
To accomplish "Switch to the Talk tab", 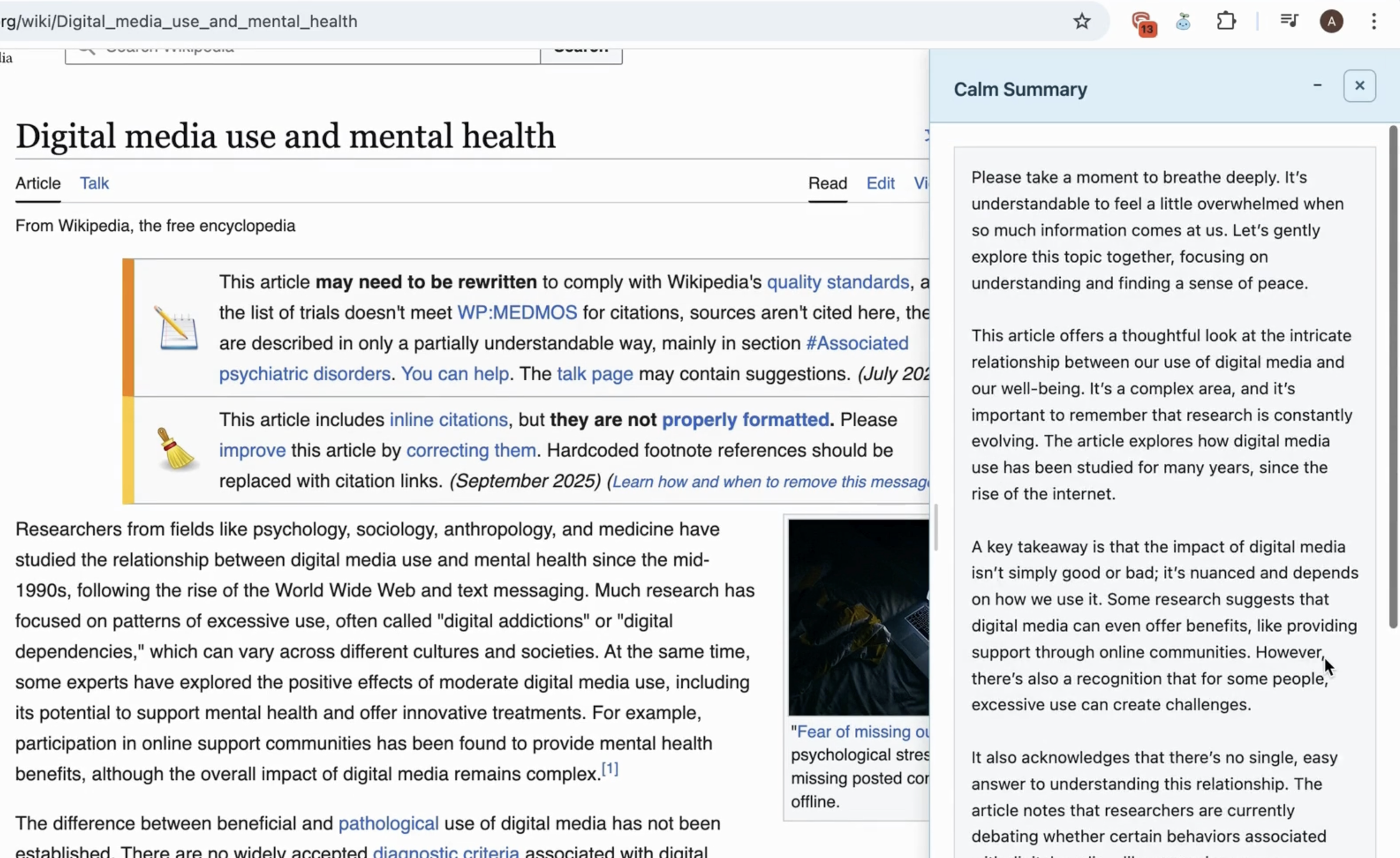I will click(x=94, y=183).
